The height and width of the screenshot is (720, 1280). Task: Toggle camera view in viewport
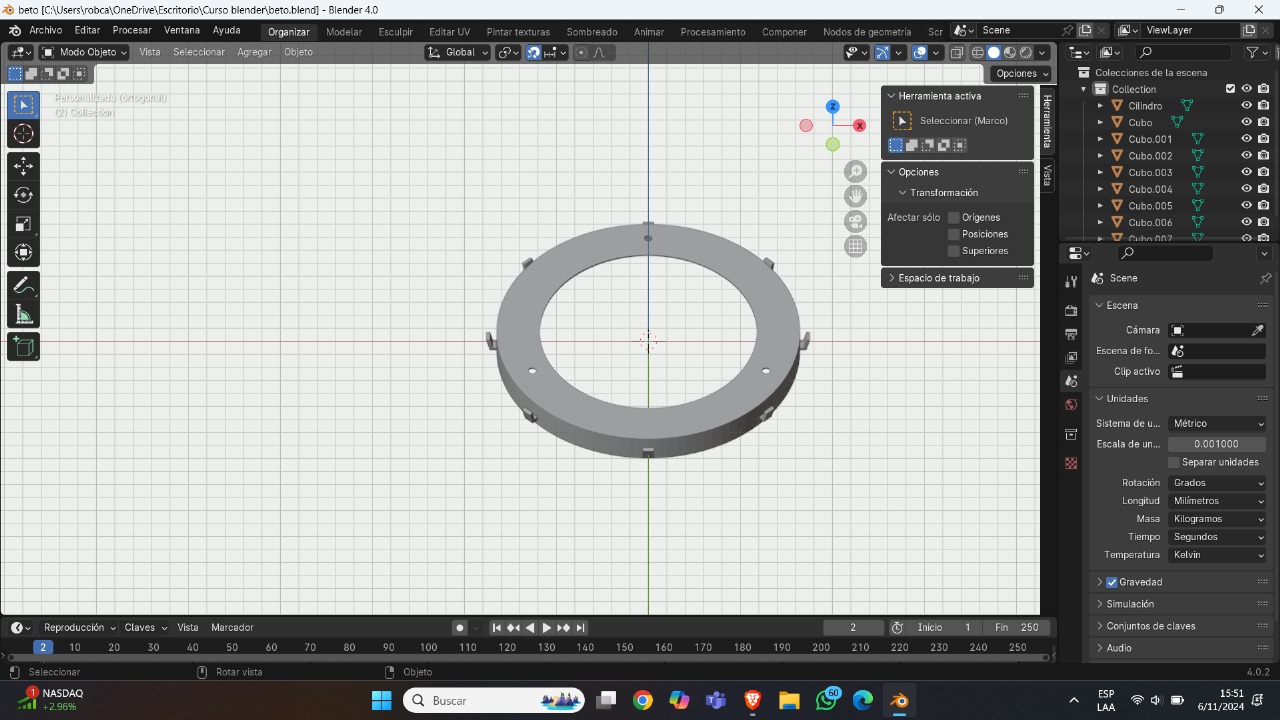pyautogui.click(x=855, y=221)
